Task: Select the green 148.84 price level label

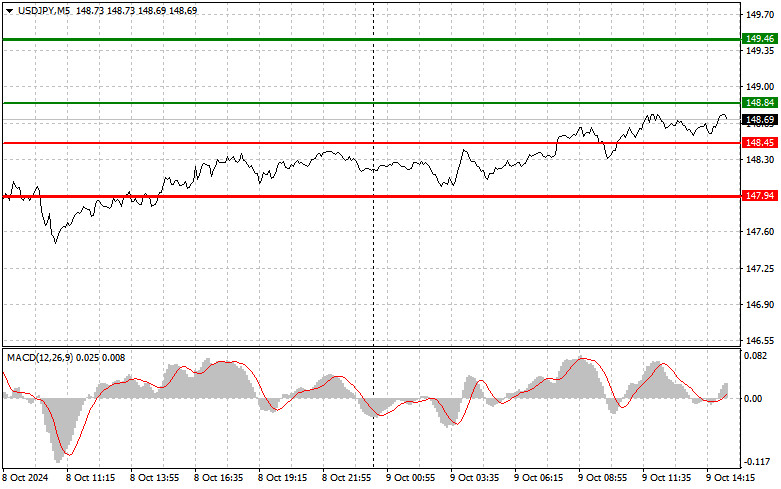Action: pos(760,103)
